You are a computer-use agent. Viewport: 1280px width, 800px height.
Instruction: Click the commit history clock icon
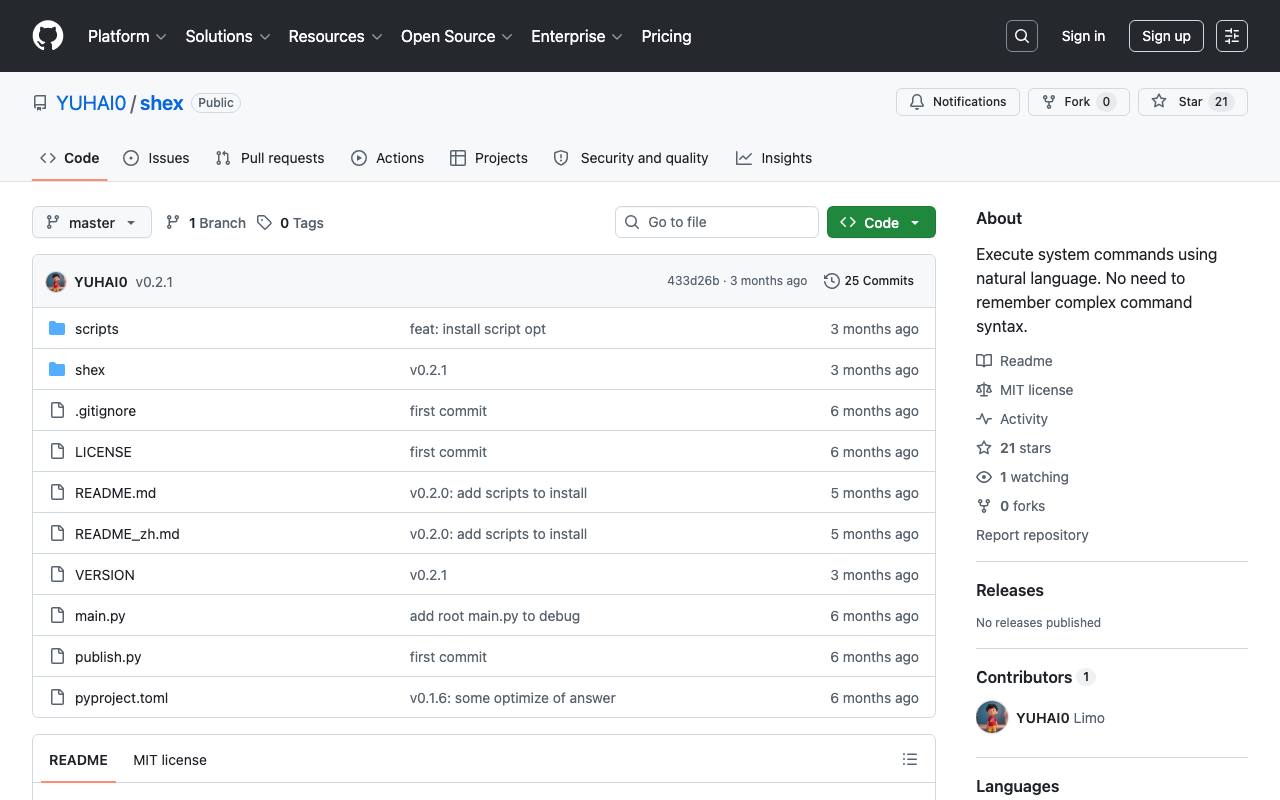(832, 281)
